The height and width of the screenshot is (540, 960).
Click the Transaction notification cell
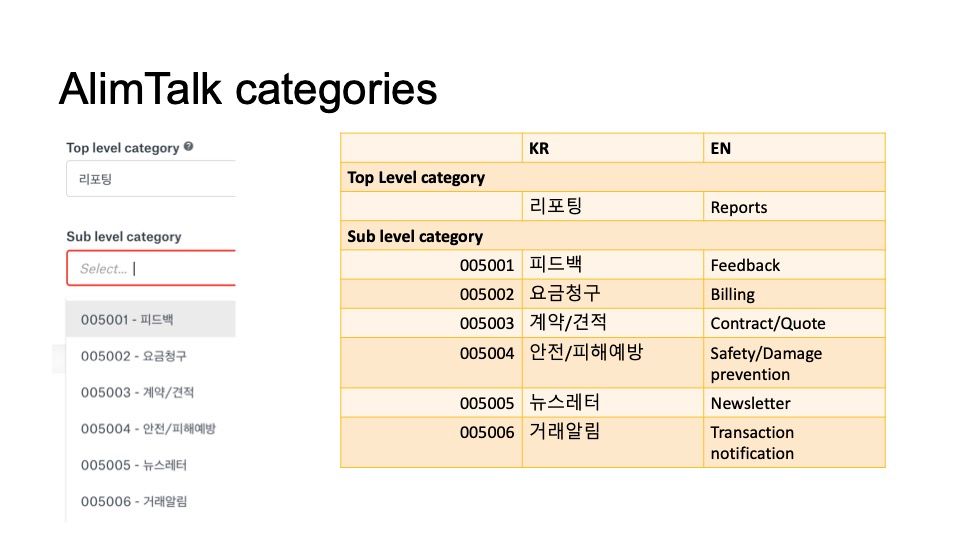pos(794,443)
